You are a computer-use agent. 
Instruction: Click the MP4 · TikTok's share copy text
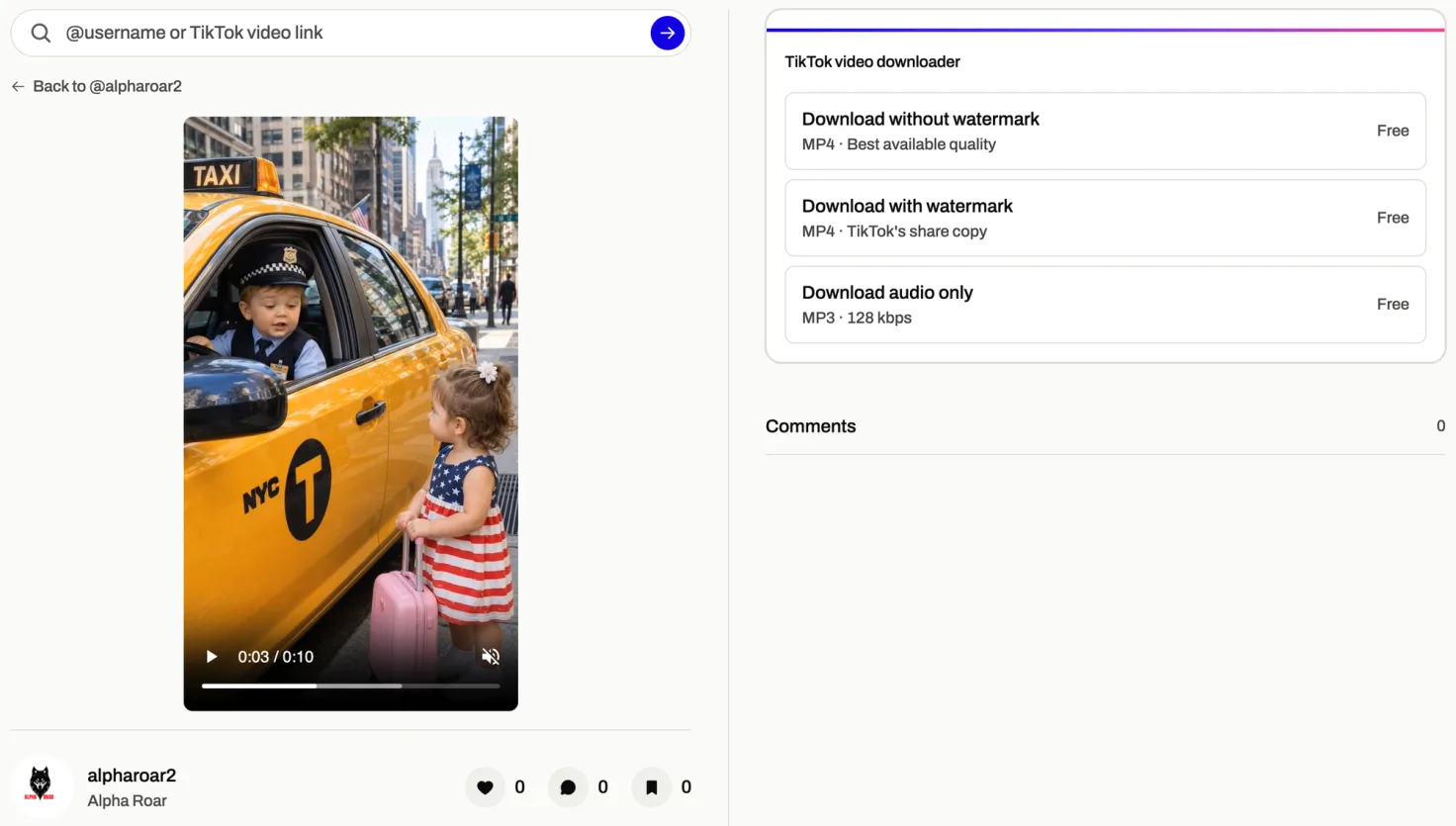coord(894,231)
